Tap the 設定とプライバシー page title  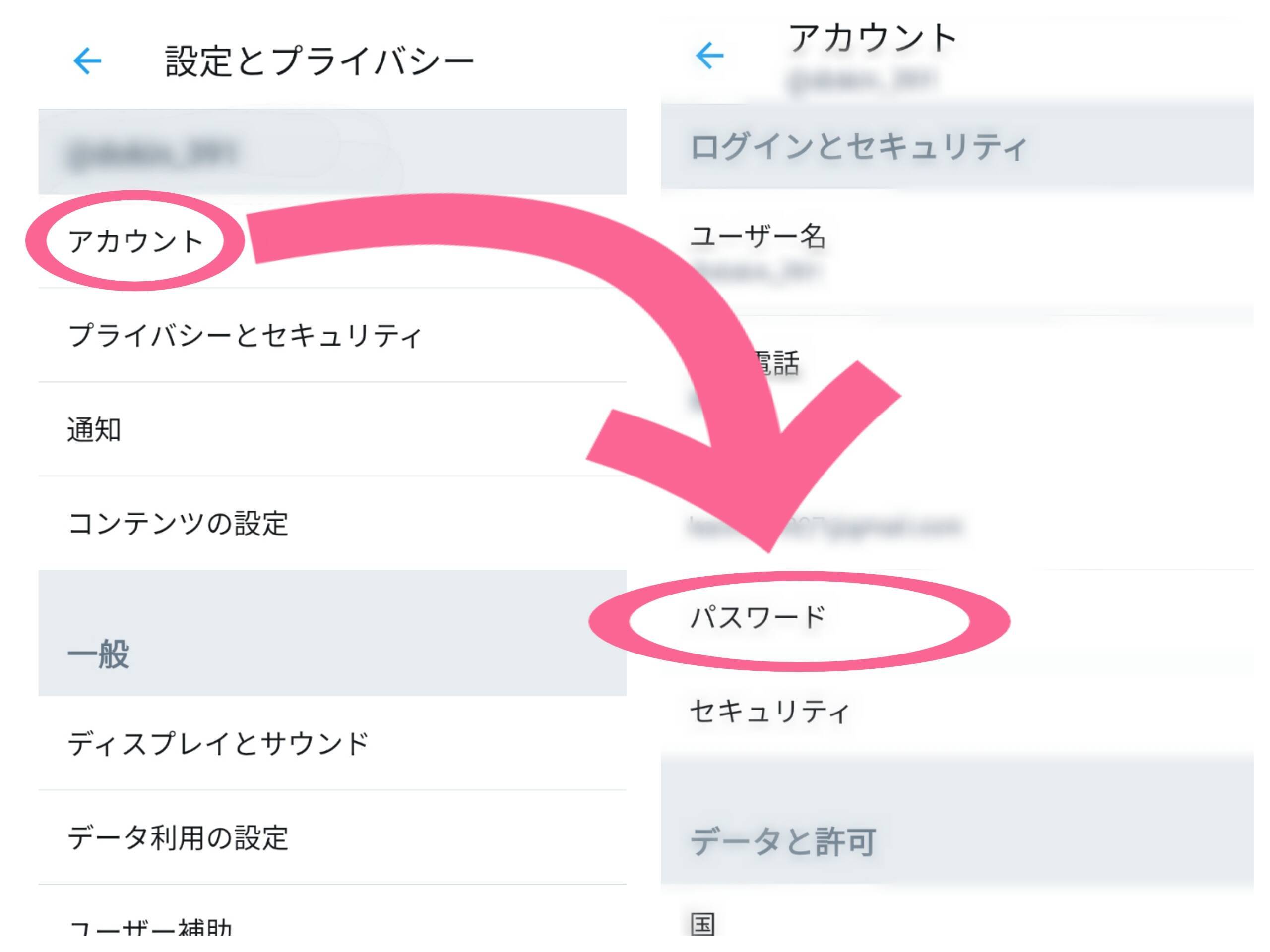click(320, 61)
